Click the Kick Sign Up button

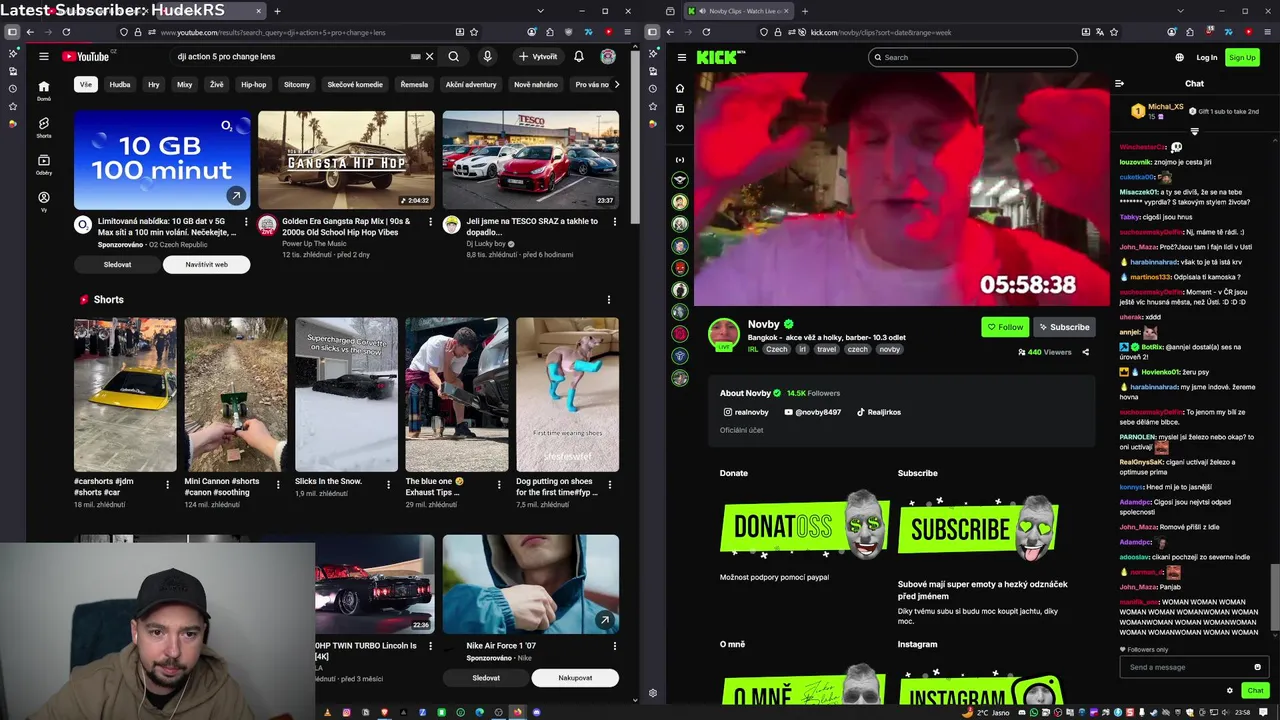coord(1242,57)
